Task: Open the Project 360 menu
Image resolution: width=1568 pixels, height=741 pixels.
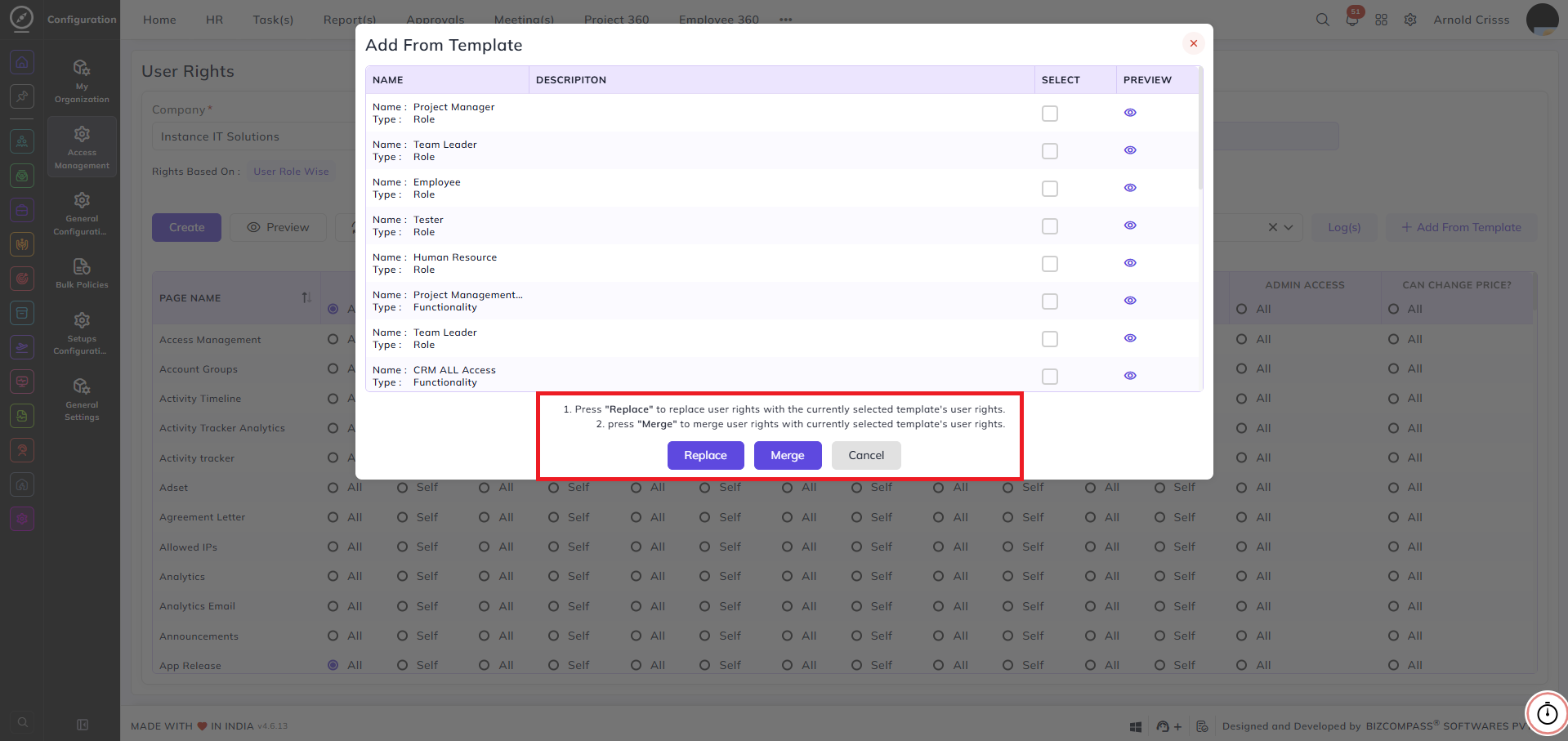Action: tap(616, 20)
